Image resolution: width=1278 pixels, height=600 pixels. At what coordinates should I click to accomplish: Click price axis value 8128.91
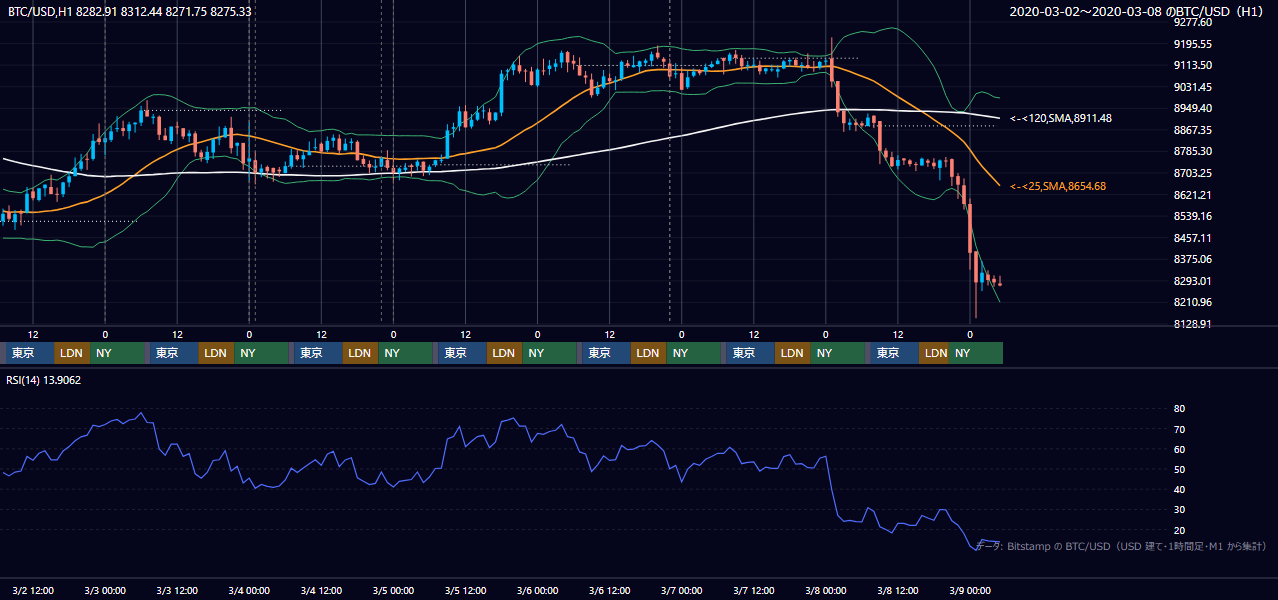click(1193, 324)
